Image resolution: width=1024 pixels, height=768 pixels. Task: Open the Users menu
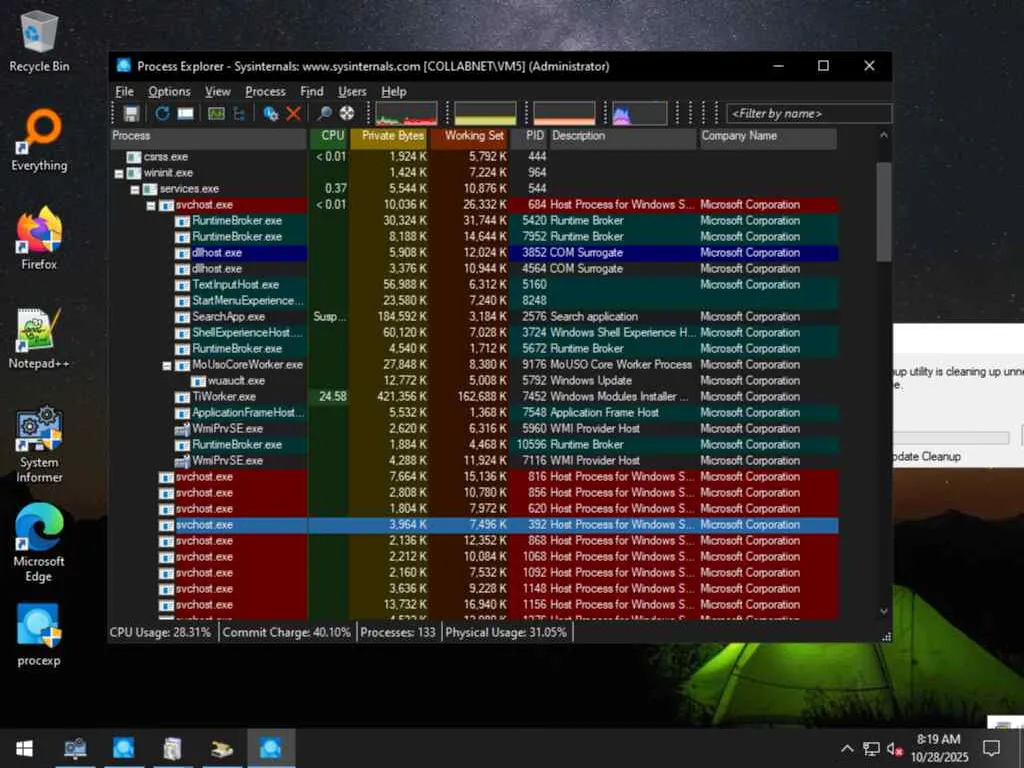pos(352,91)
